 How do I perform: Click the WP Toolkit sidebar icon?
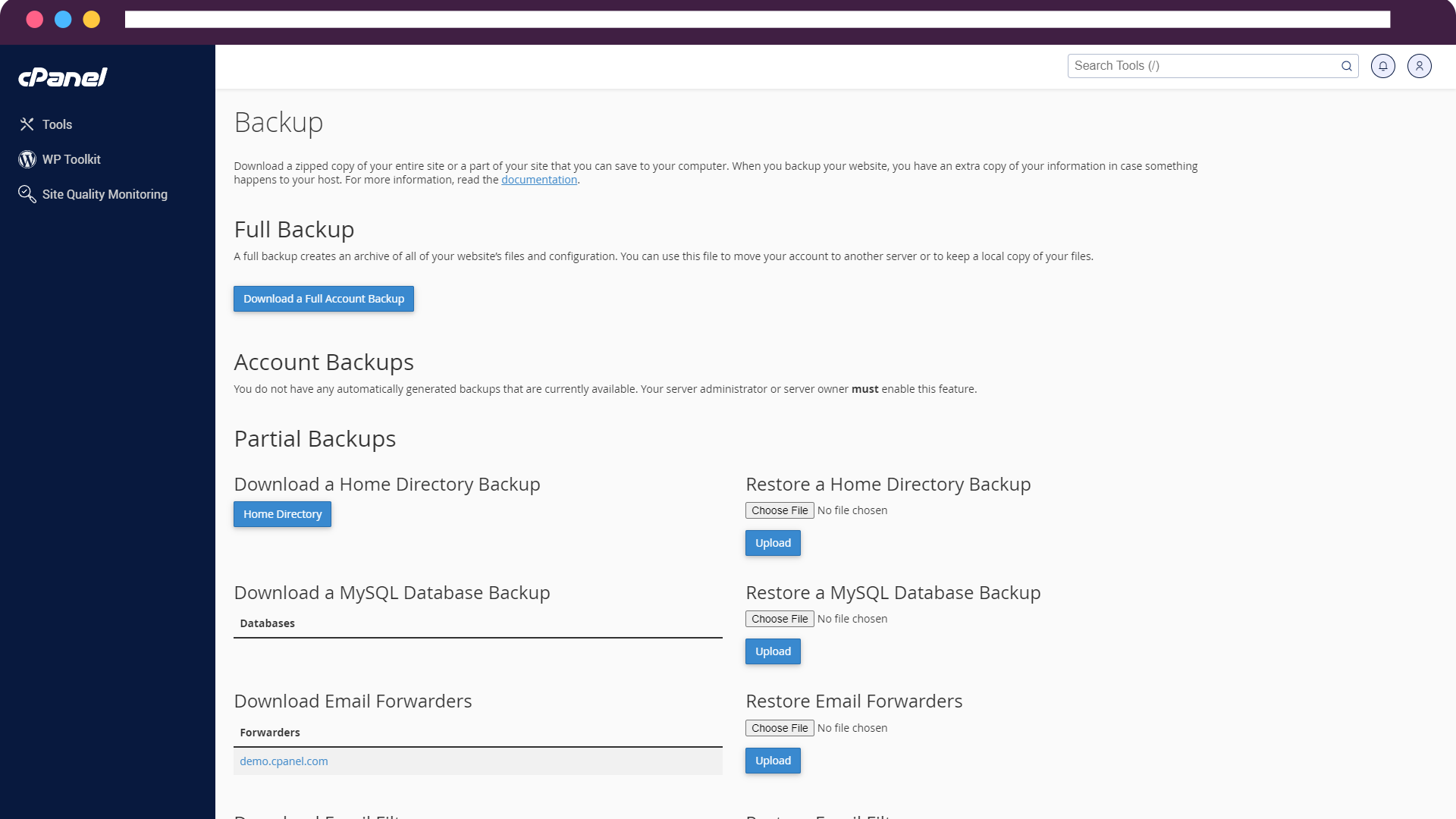tap(27, 159)
